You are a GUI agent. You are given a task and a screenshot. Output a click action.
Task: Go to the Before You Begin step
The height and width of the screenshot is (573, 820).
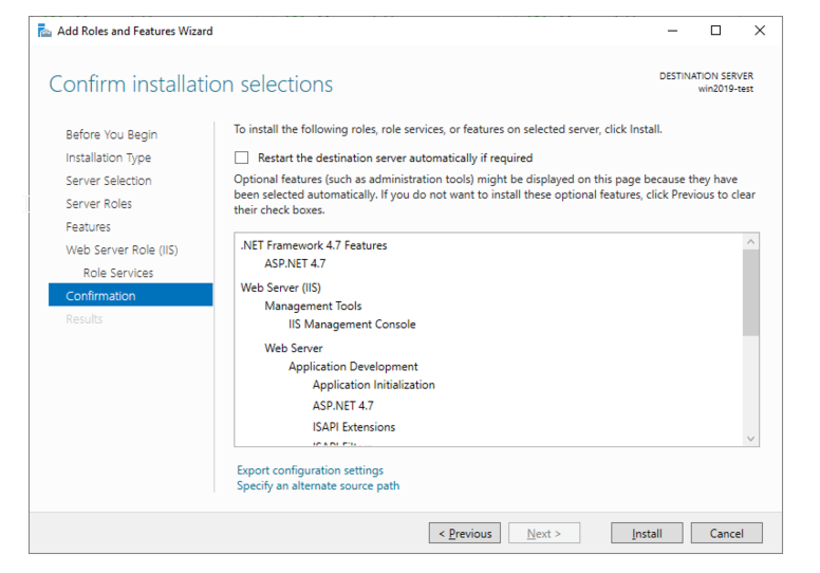coord(111,135)
